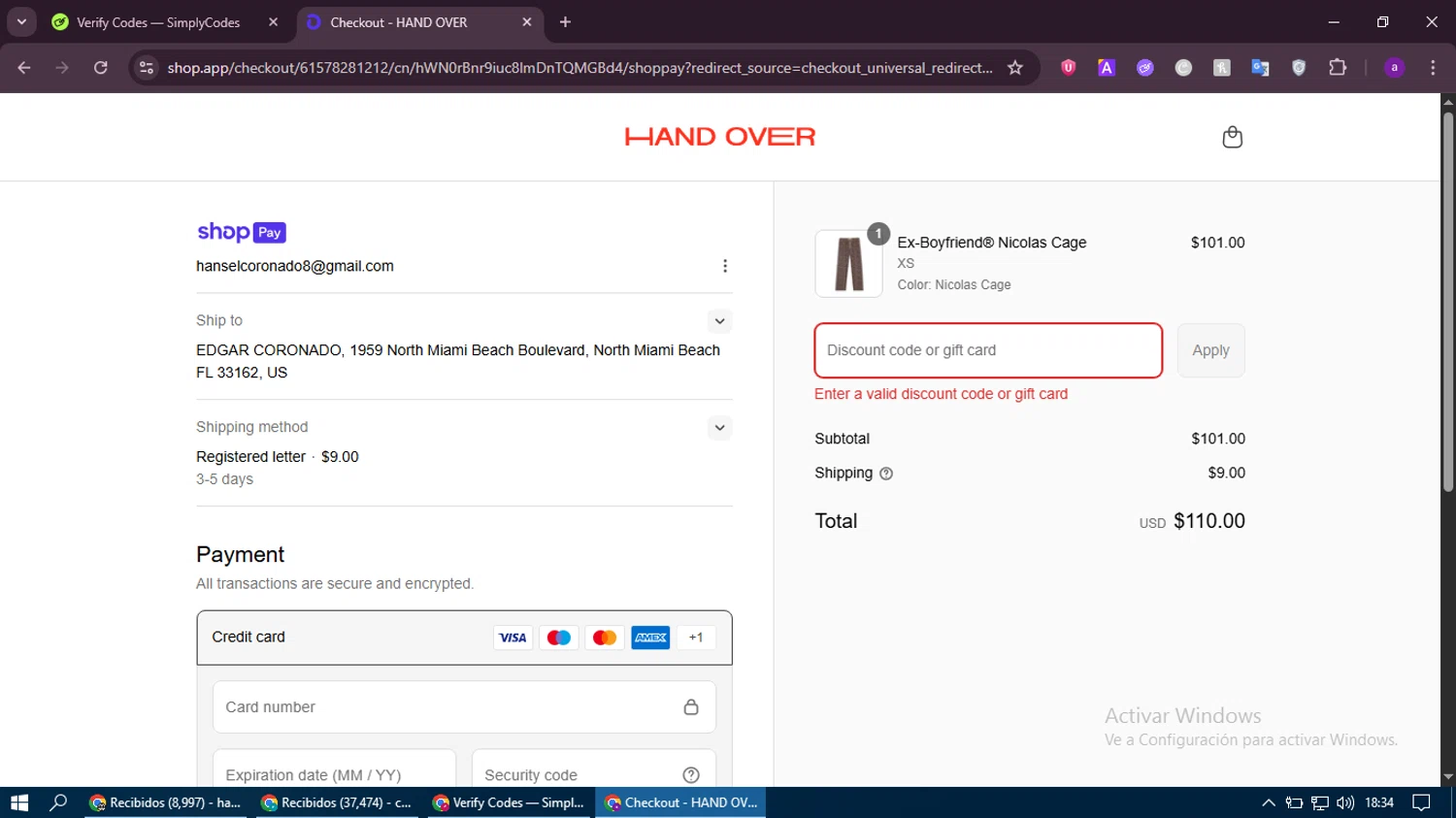The width and height of the screenshot is (1456, 818).
Task: Close the Checkout - HAND OVER tab
Action: tap(527, 22)
